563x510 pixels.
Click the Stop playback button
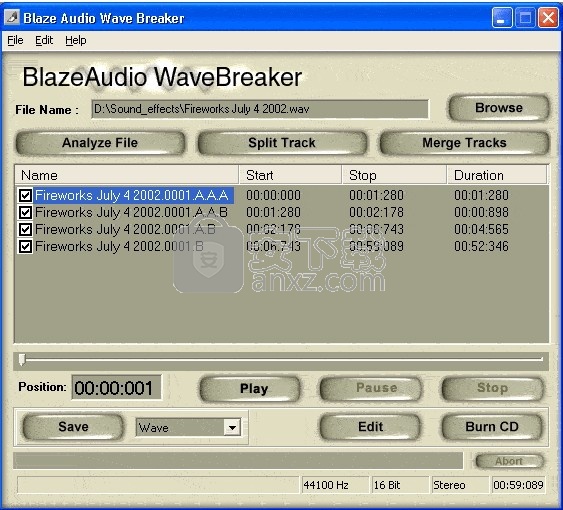[492, 388]
